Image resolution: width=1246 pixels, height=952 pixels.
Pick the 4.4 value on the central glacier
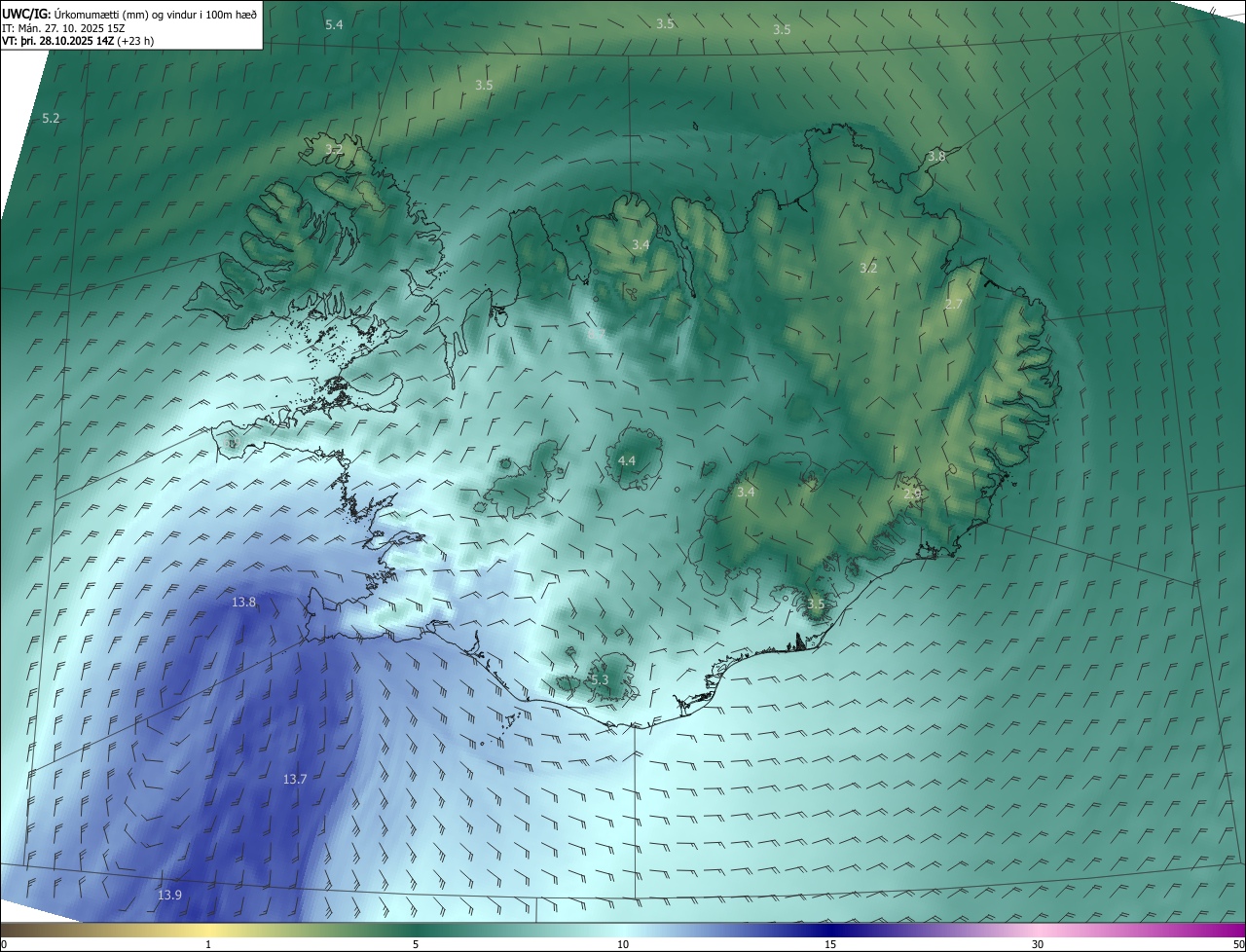[627, 460]
